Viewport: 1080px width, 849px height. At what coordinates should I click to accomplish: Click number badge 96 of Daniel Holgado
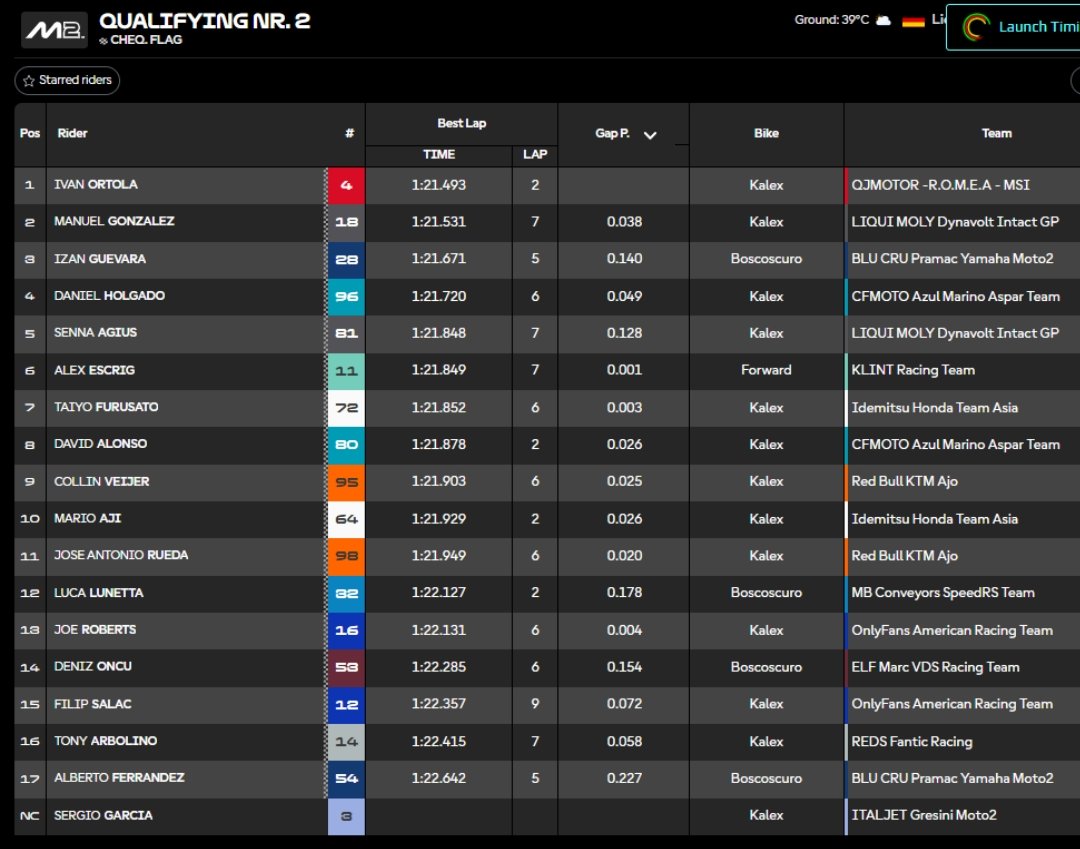tap(346, 296)
